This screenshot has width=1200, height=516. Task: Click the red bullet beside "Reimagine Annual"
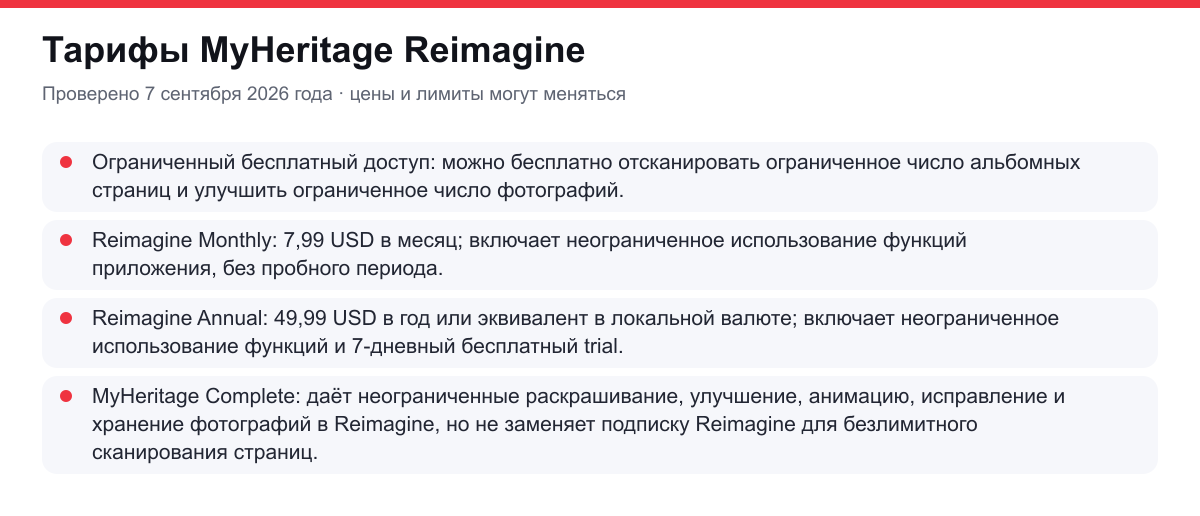(x=66, y=317)
